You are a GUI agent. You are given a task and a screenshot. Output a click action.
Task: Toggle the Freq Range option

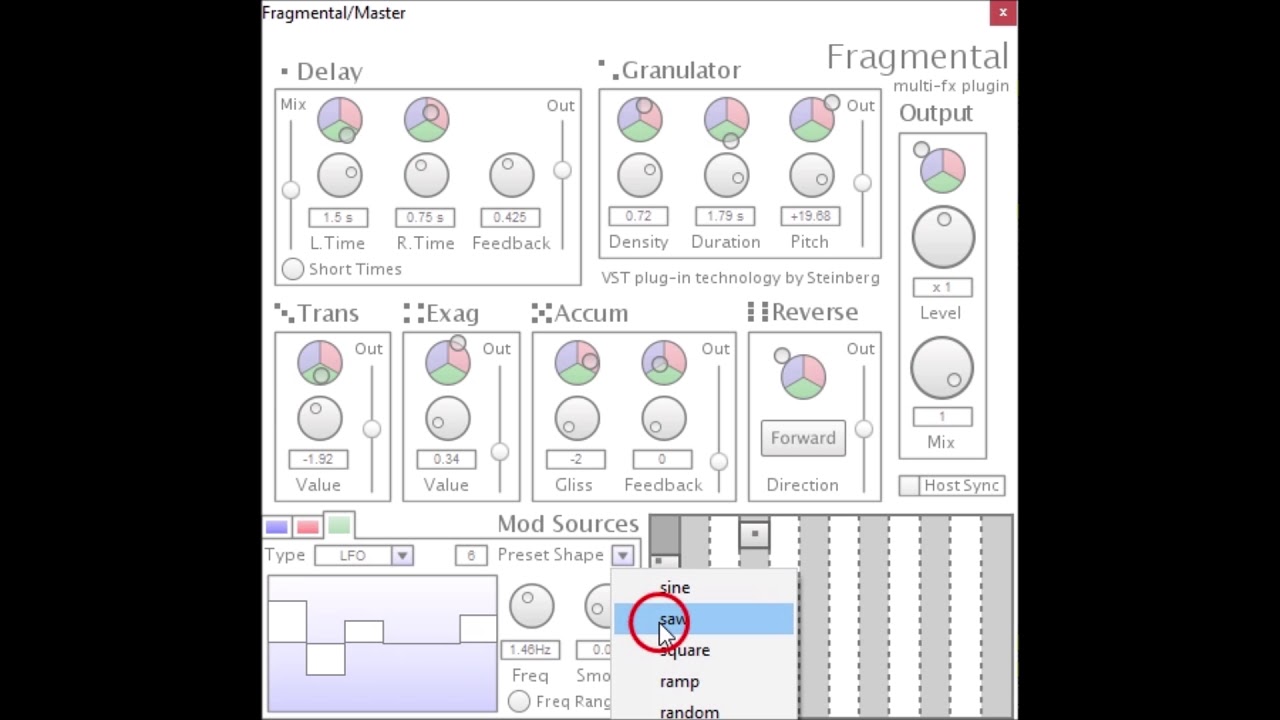click(x=518, y=701)
